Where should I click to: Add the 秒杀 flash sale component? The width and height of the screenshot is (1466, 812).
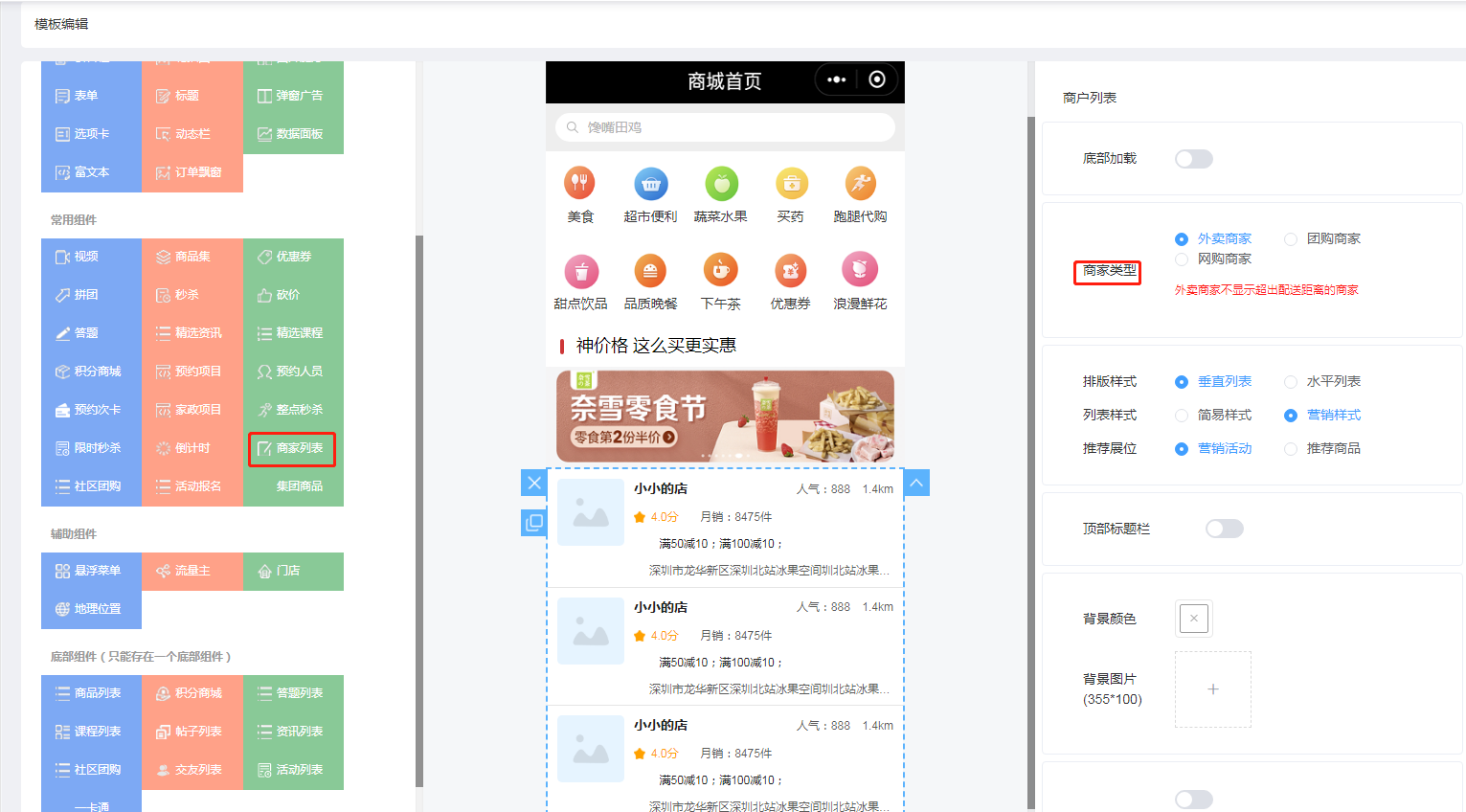tap(192, 295)
